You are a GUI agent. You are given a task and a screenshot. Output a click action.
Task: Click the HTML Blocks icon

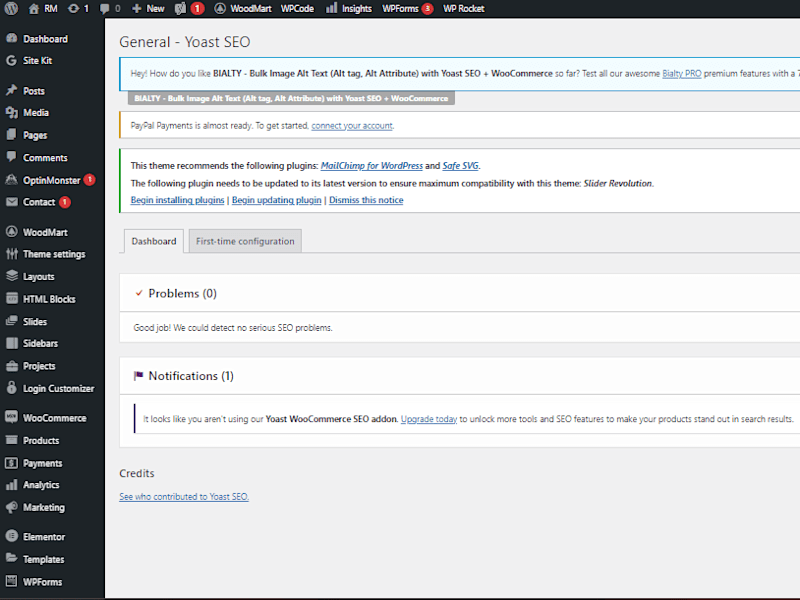tap(12, 298)
